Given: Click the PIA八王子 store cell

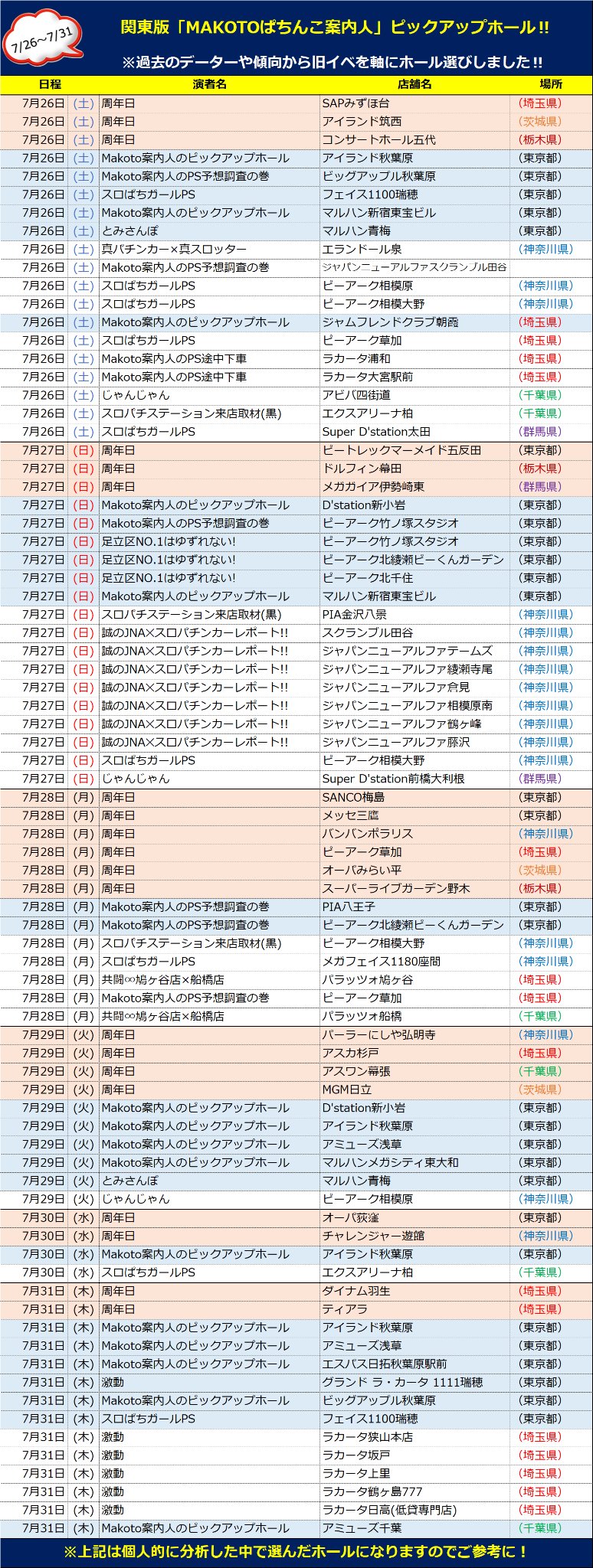Looking at the screenshot, I should click(x=414, y=906).
